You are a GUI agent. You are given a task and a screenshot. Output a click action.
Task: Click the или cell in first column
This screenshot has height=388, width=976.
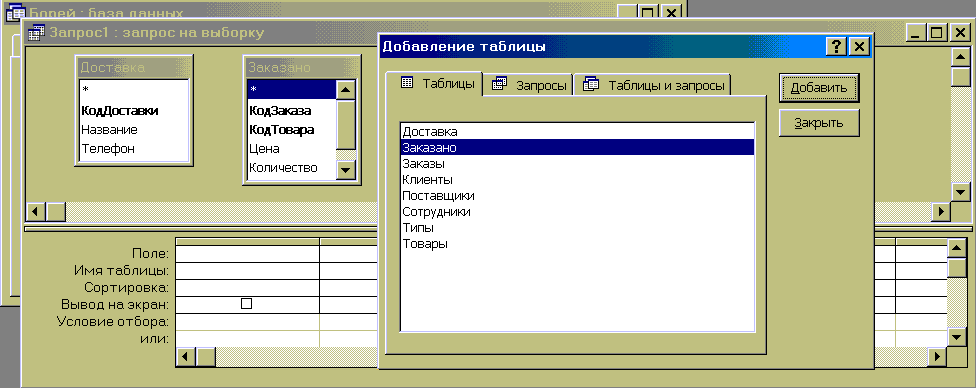coord(247,339)
